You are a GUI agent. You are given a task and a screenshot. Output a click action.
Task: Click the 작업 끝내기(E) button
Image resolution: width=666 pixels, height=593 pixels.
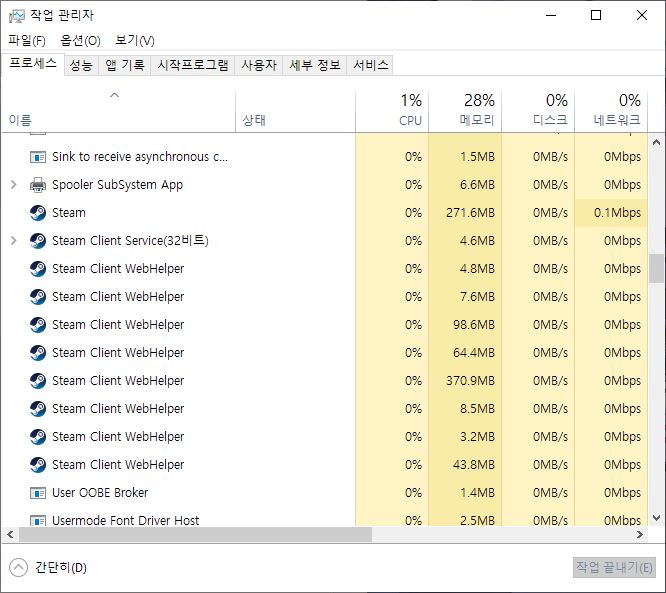click(x=614, y=568)
